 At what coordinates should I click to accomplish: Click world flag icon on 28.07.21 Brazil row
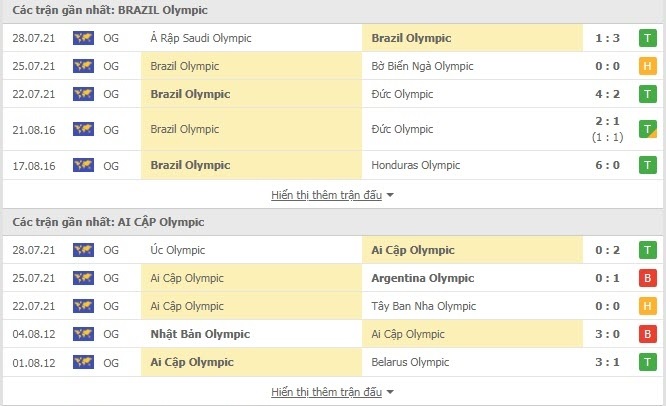[83, 38]
